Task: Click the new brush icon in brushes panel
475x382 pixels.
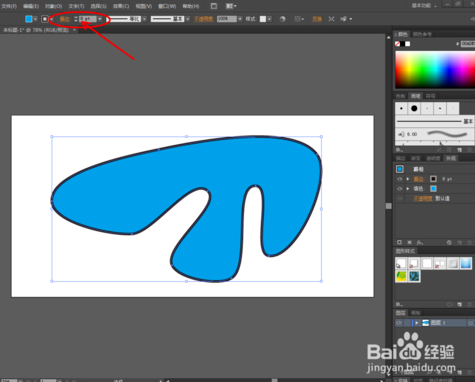Action: tap(459, 150)
